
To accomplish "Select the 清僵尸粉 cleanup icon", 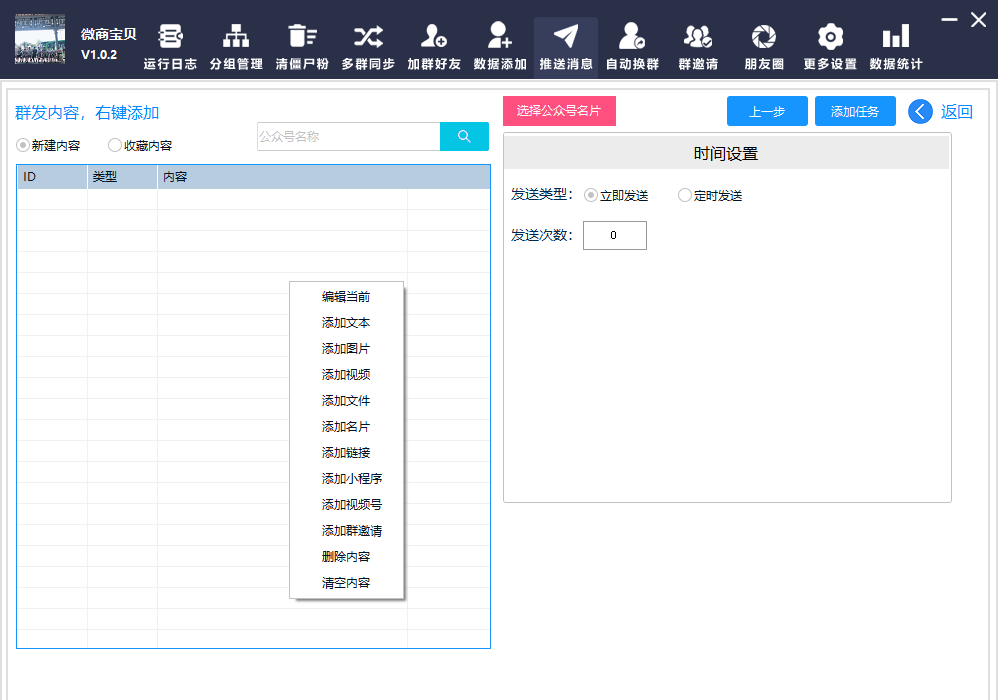I will point(302,38).
